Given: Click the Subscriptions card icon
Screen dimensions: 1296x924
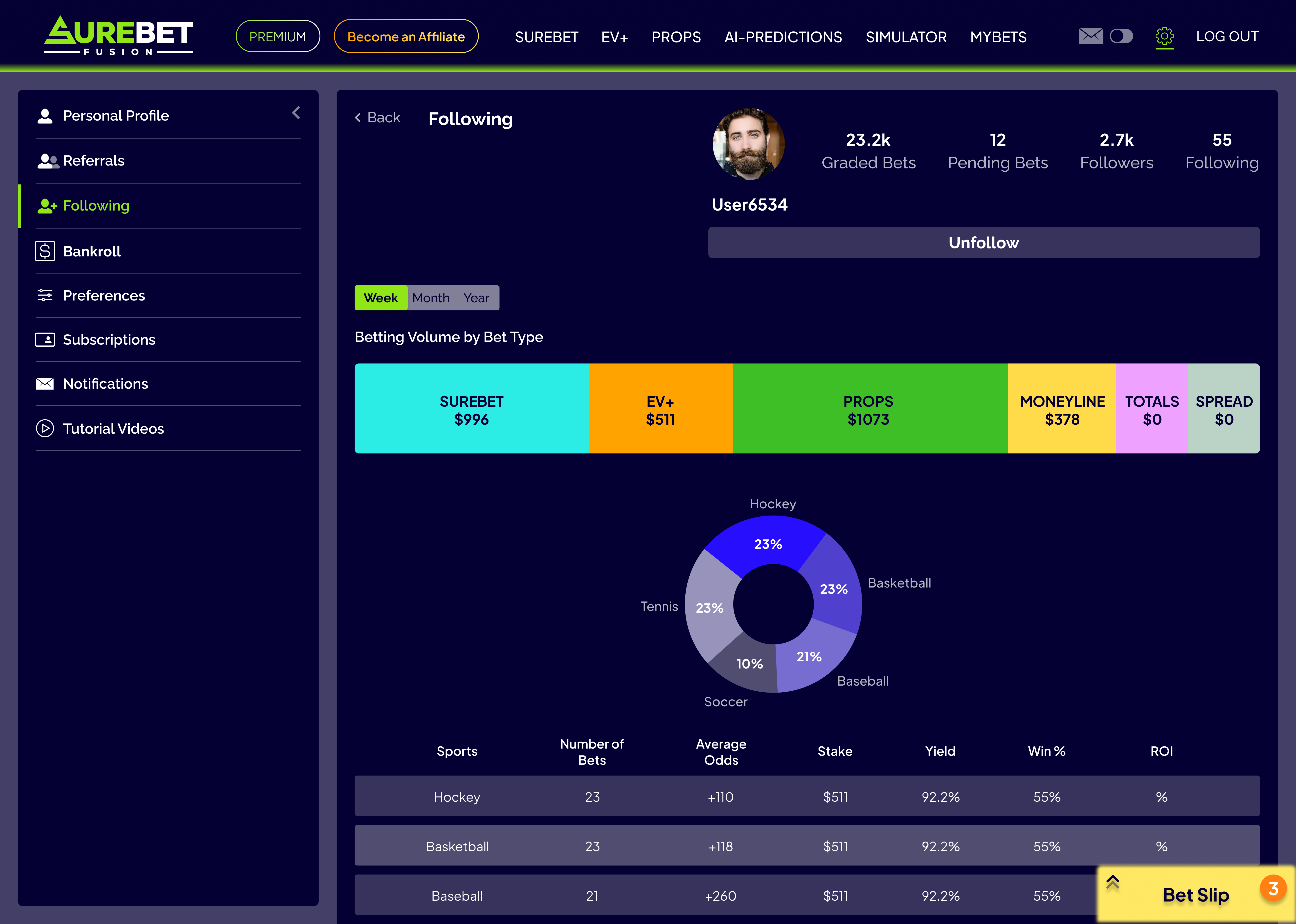Looking at the screenshot, I should point(45,340).
